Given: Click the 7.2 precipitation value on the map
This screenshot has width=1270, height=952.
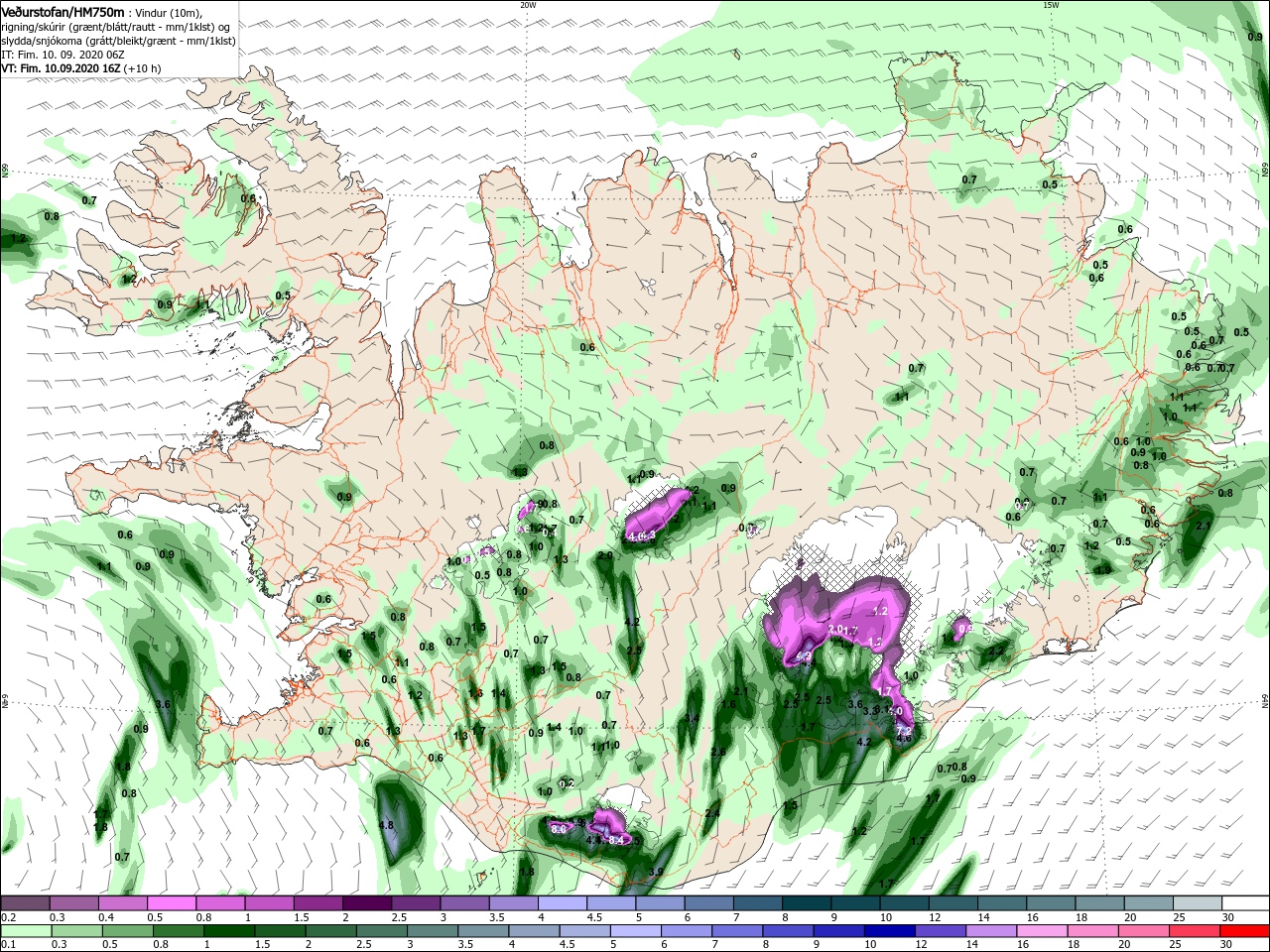Looking at the screenshot, I should click(904, 731).
